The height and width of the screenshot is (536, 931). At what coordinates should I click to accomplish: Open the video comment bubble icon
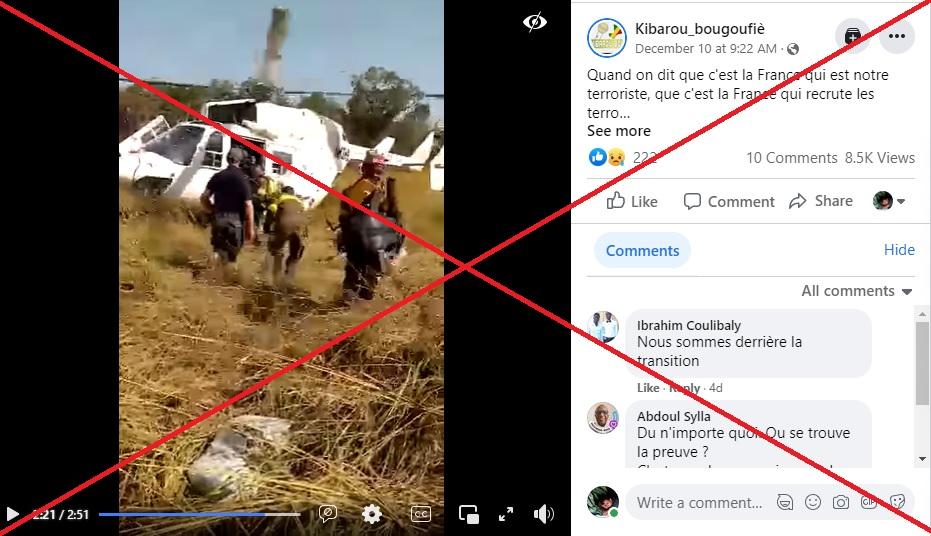pos(328,513)
